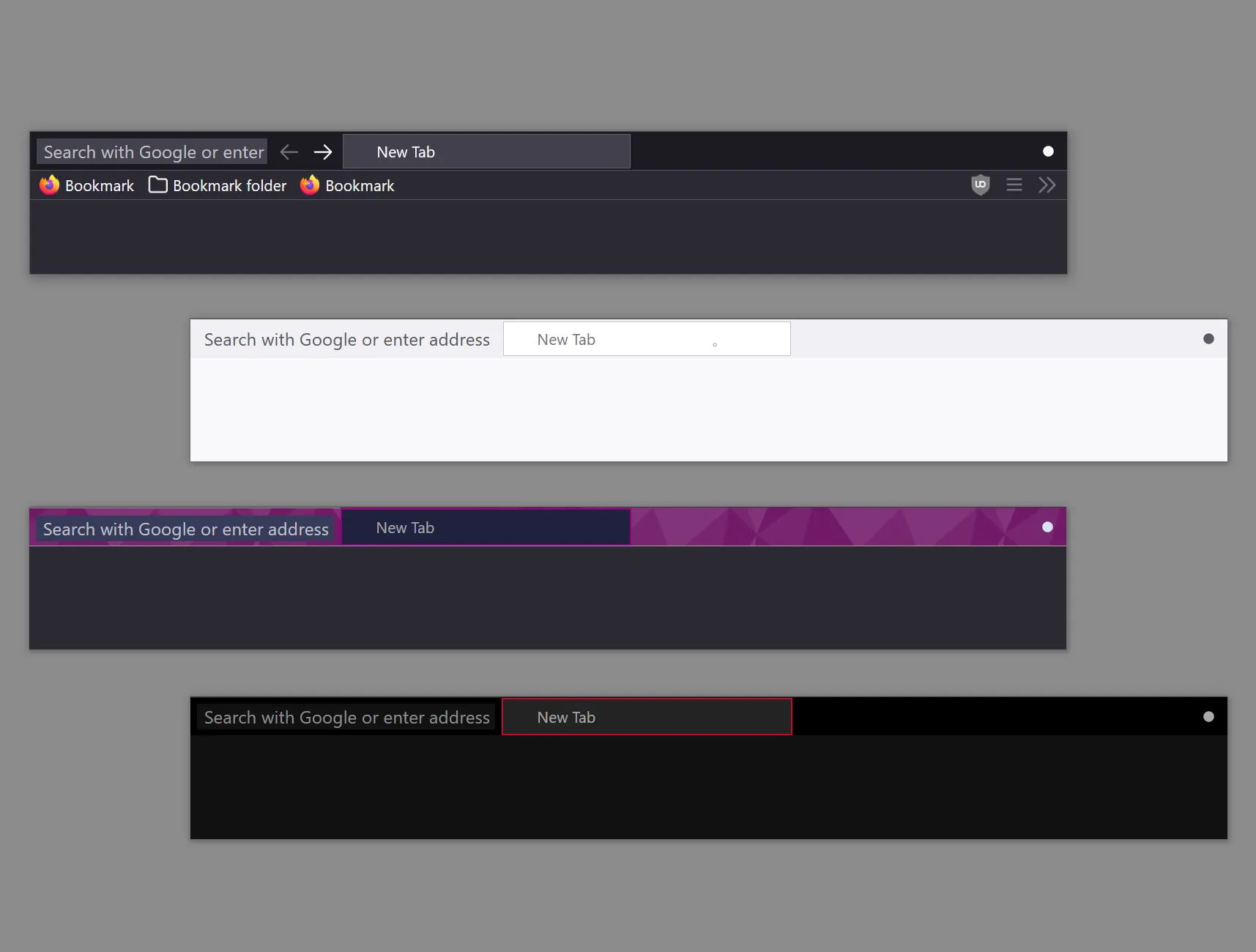Image resolution: width=1256 pixels, height=952 pixels.
Task: Expand the overflow toolbar chevron
Action: [x=1047, y=185]
